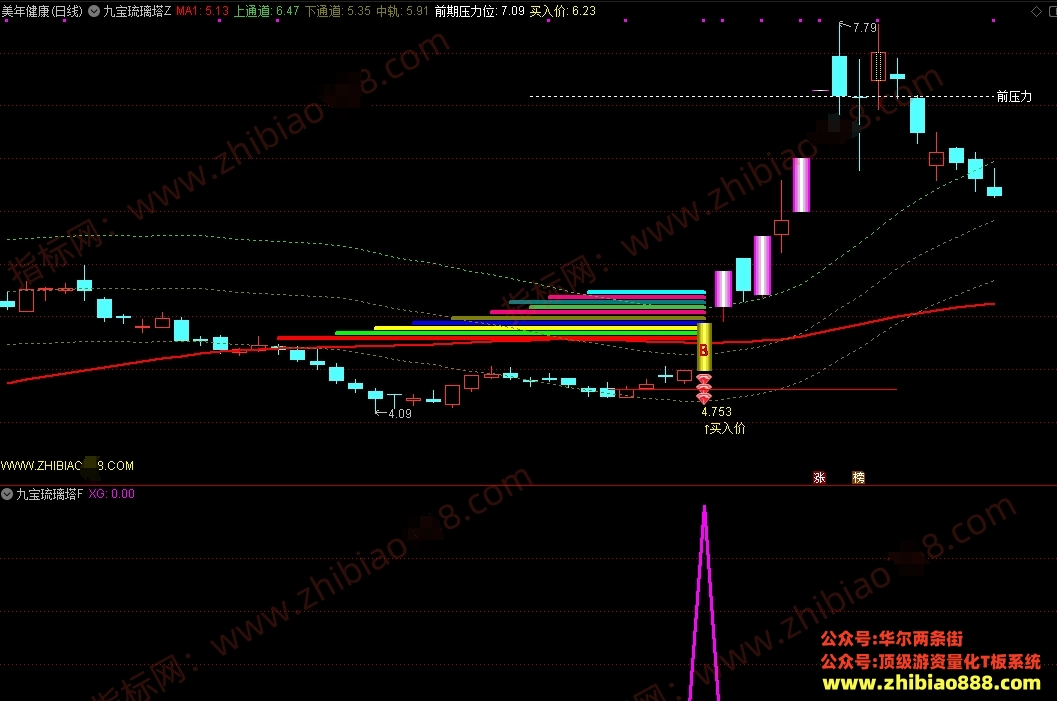
Task: Click the magenta XG signal spike
Action: click(x=704, y=602)
